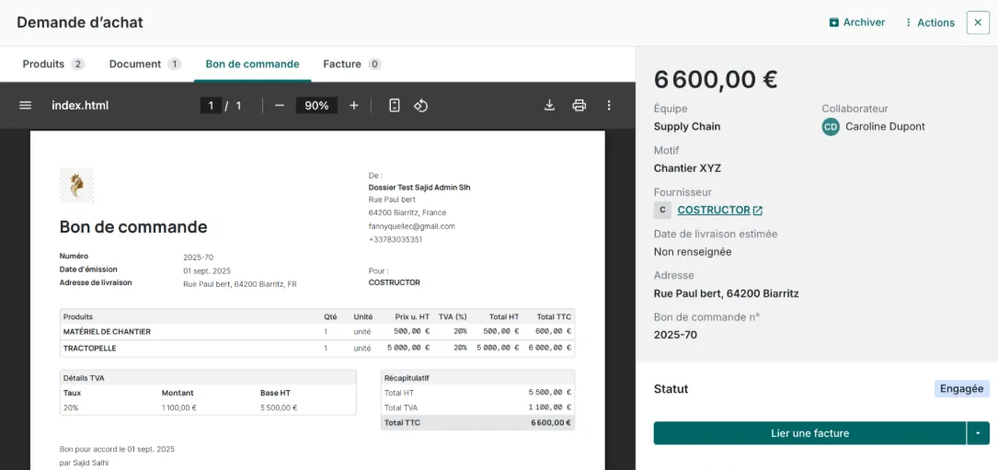Click the index.html file name
The height and width of the screenshot is (470, 998).
tap(80, 105)
